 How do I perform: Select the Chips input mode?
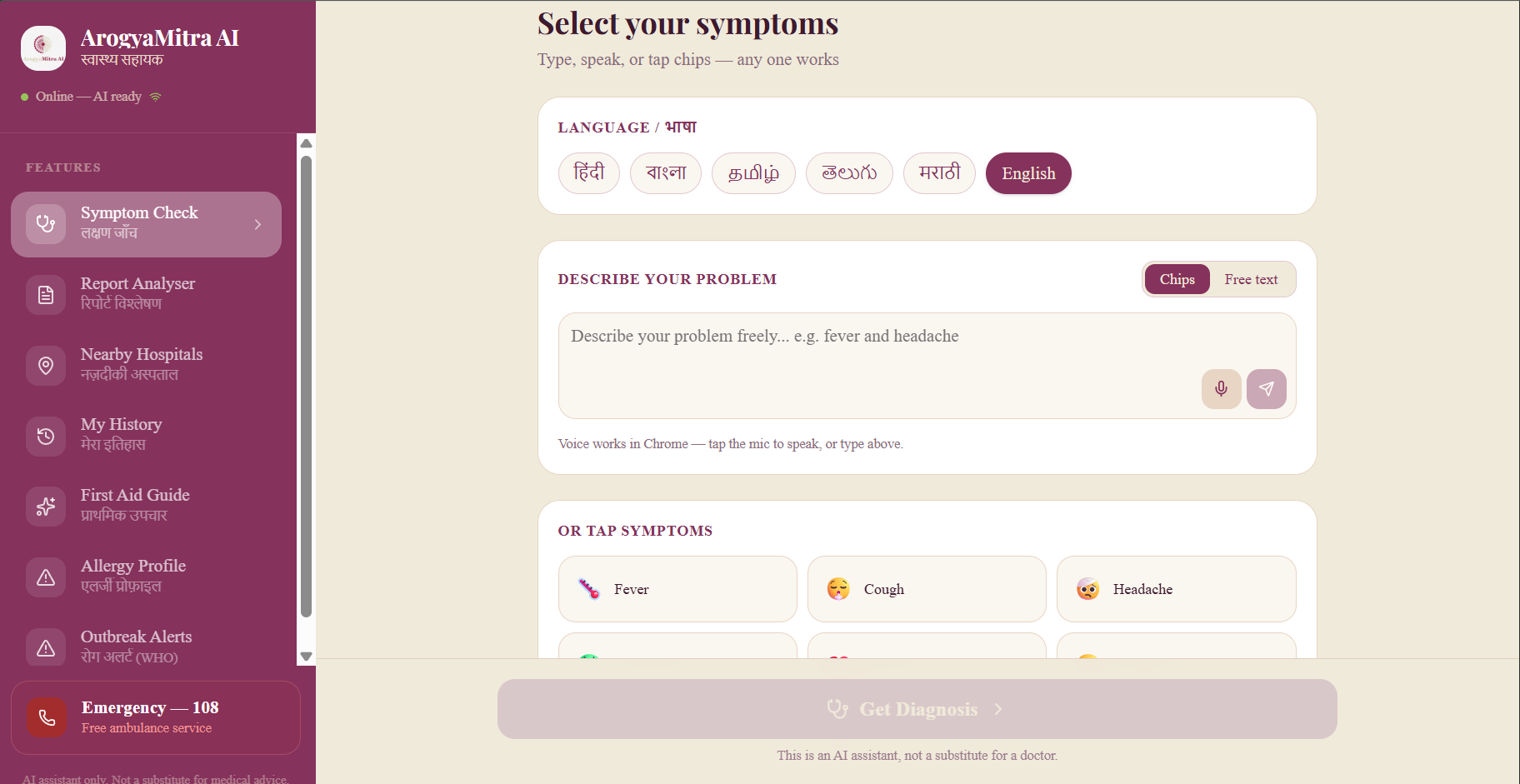point(1177,280)
